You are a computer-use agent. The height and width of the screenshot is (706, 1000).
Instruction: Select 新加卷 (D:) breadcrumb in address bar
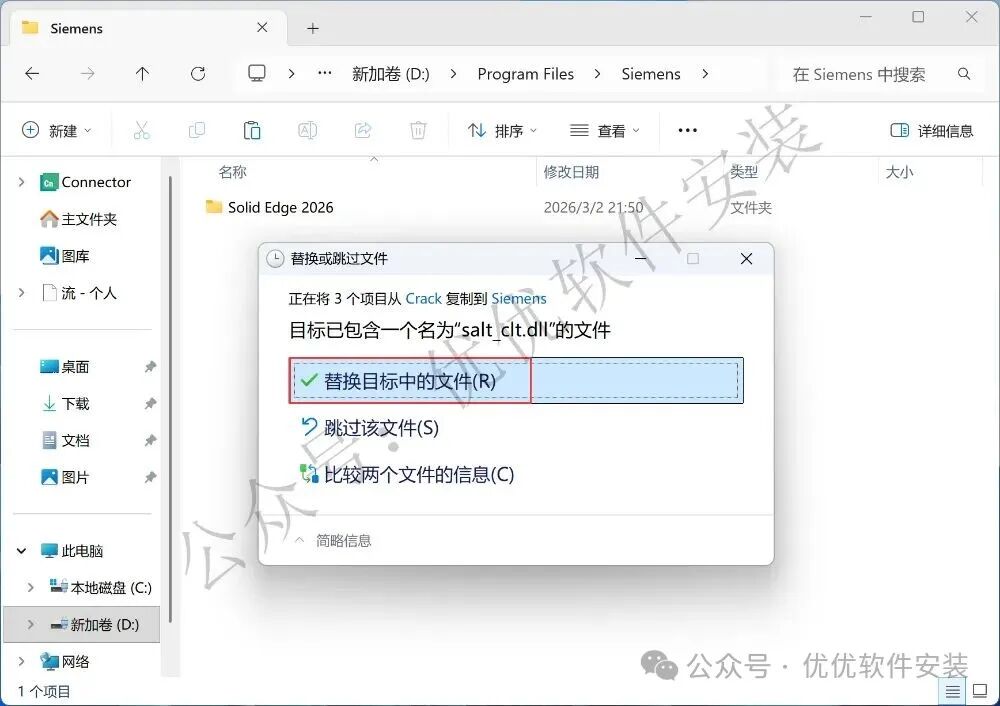click(x=390, y=74)
